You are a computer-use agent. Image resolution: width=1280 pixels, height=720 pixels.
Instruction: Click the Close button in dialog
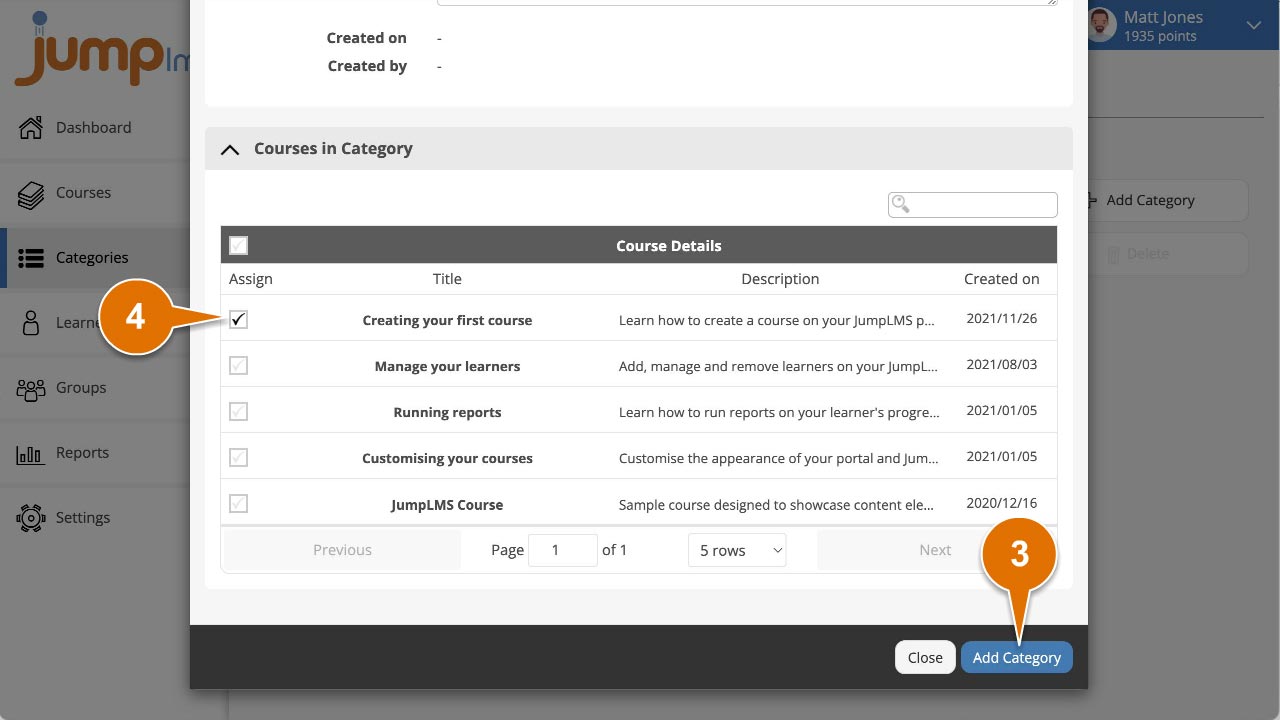(924, 657)
